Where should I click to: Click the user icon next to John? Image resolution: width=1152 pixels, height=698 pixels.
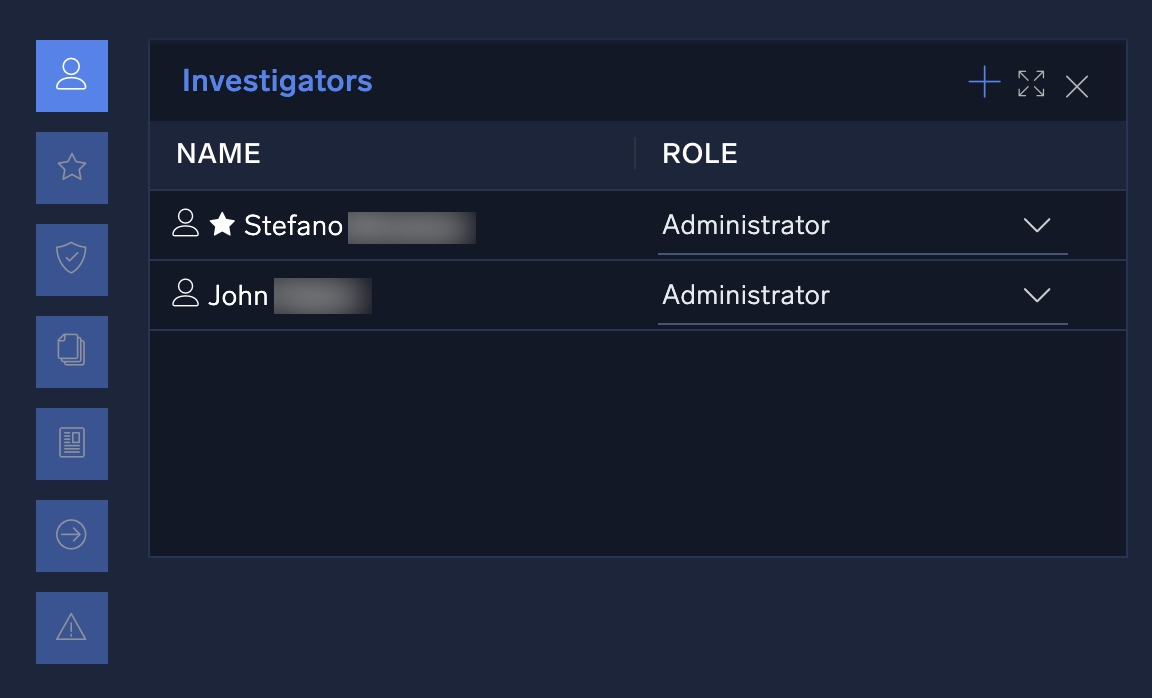click(185, 295)
